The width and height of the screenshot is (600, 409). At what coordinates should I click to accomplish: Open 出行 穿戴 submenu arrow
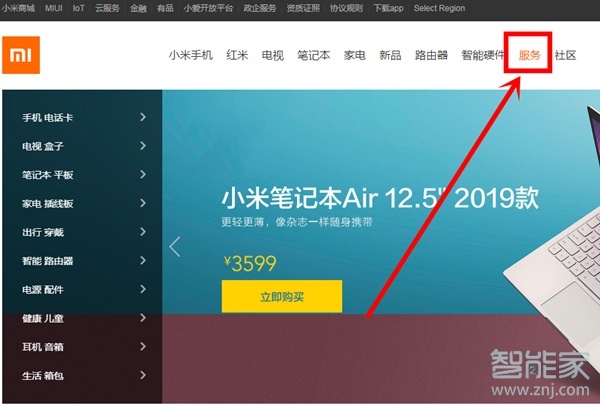point(143,232)
